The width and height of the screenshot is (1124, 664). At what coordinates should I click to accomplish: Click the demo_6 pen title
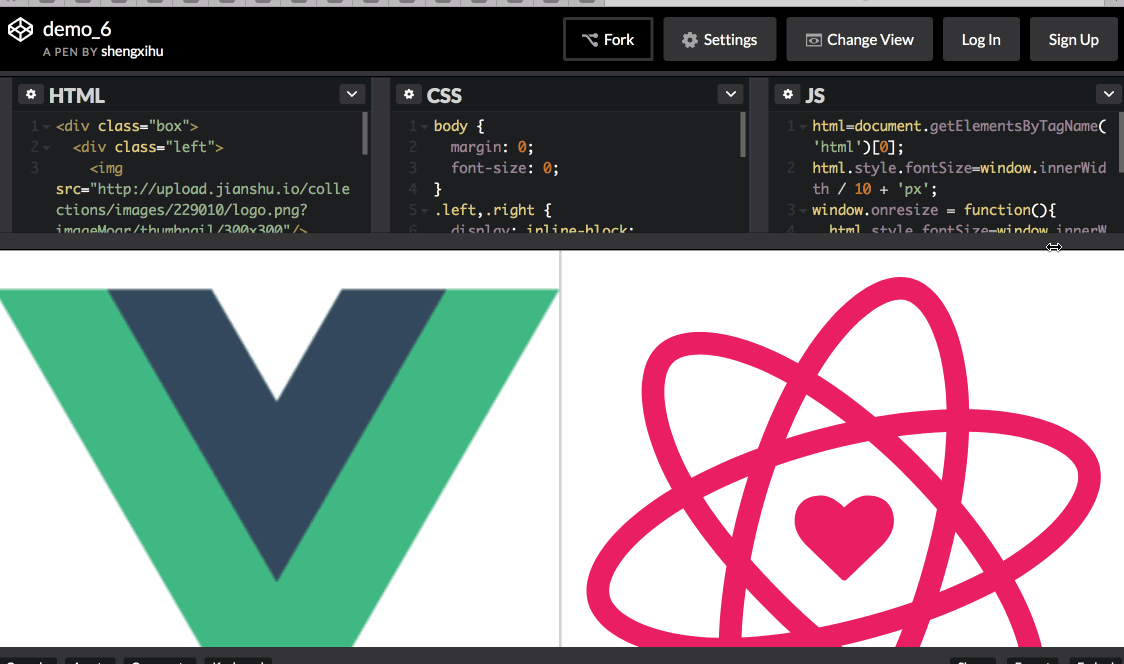77,29
